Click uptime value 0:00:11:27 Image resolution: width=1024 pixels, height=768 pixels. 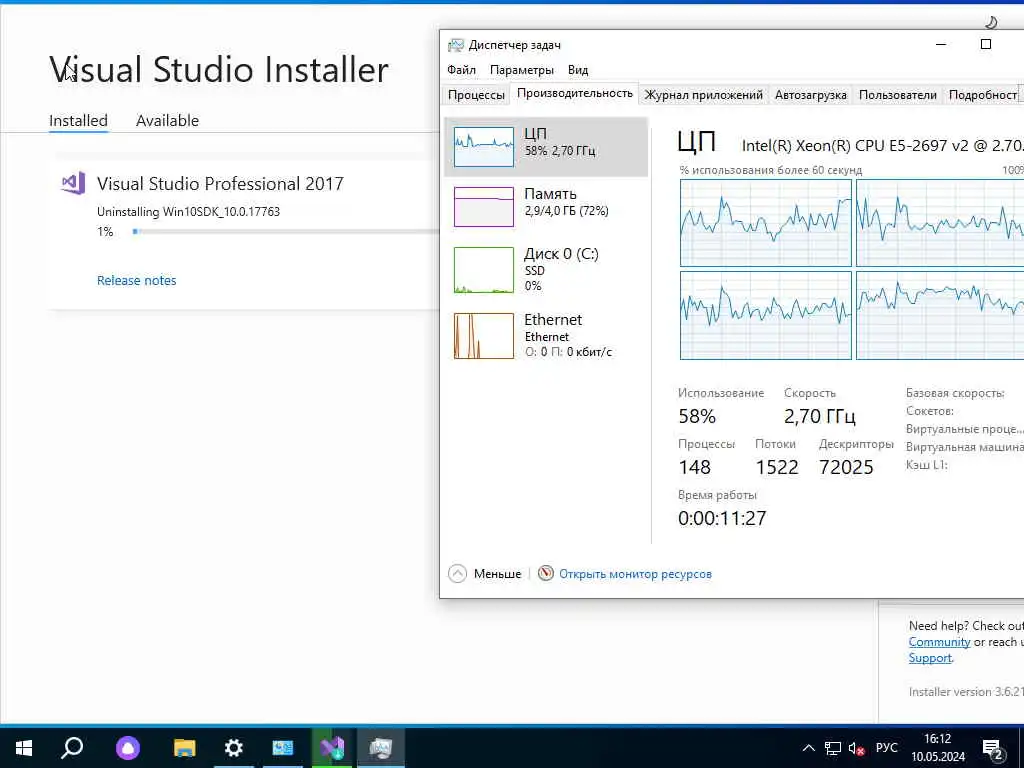click(x=722, y=518)
